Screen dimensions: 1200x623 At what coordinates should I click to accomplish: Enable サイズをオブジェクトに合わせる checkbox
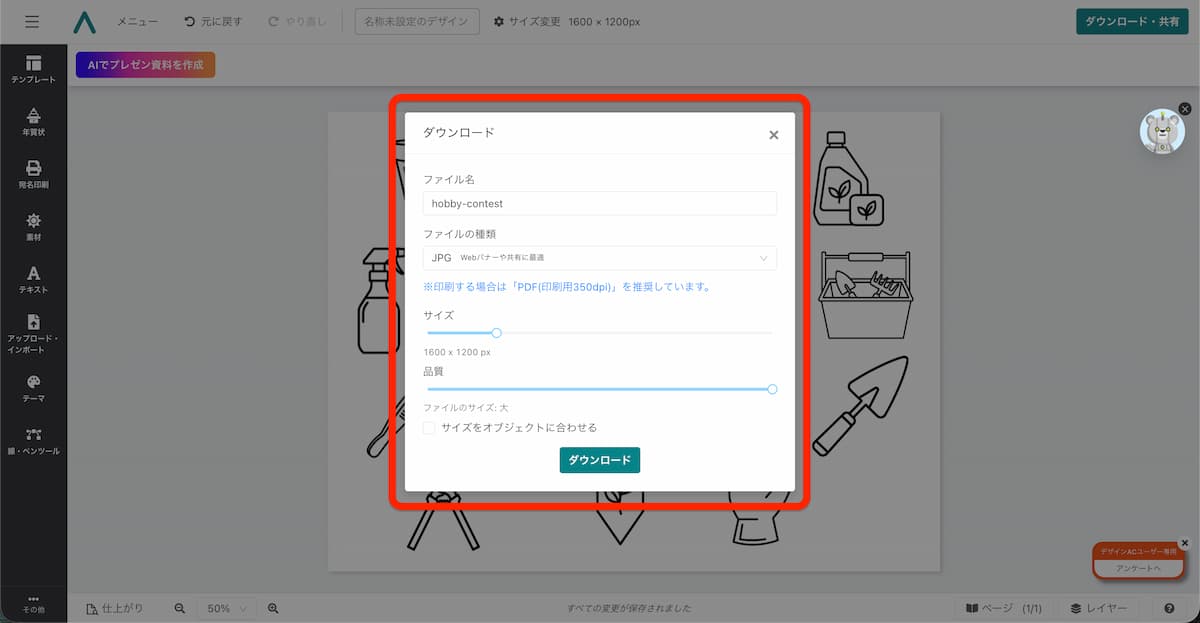429,428
